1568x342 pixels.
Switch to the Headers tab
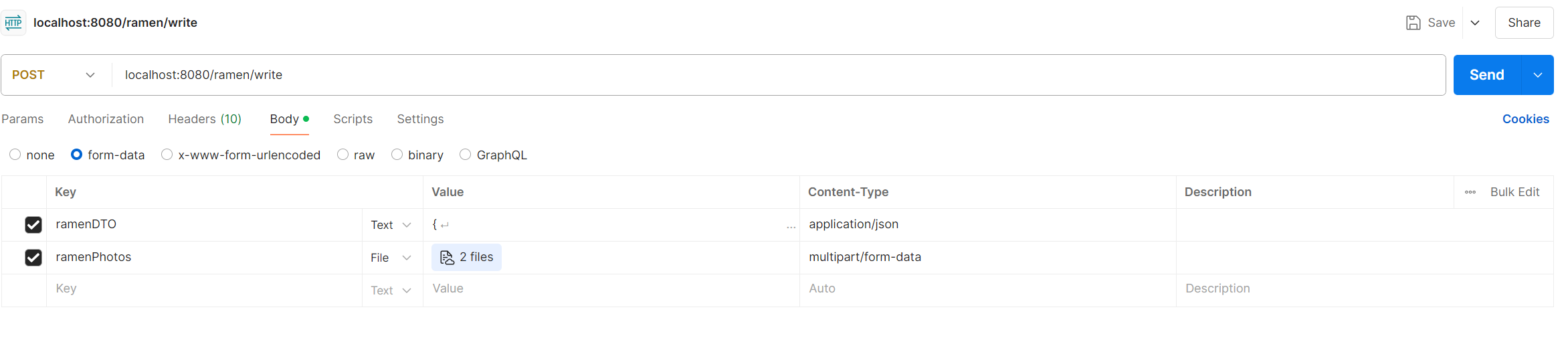coord(205,119)
